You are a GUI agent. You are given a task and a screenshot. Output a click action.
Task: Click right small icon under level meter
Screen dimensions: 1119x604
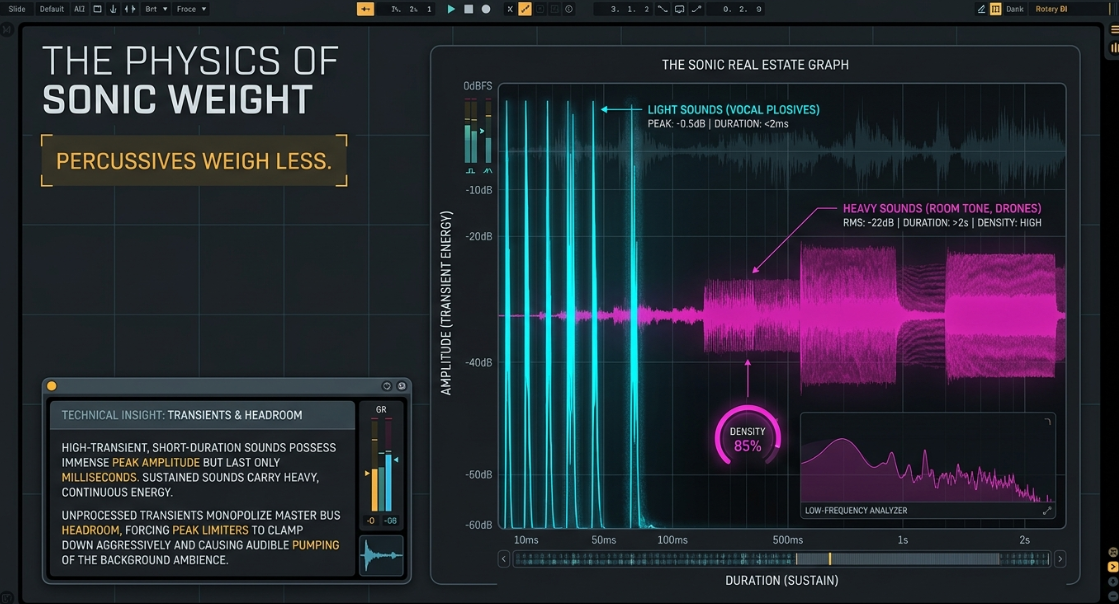(487, 171)
